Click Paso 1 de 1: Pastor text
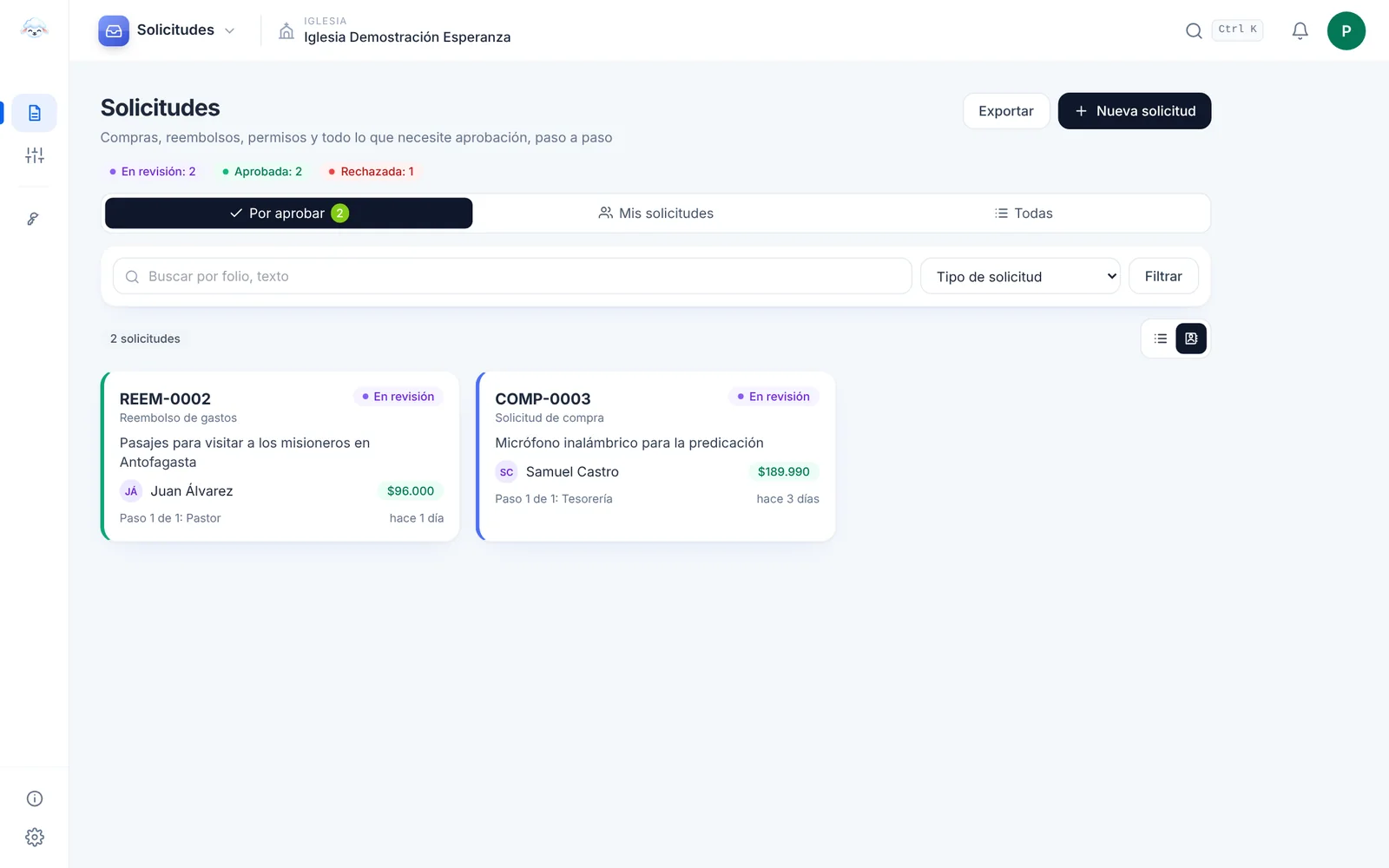The image size is (1389, 868). [170, 518]
